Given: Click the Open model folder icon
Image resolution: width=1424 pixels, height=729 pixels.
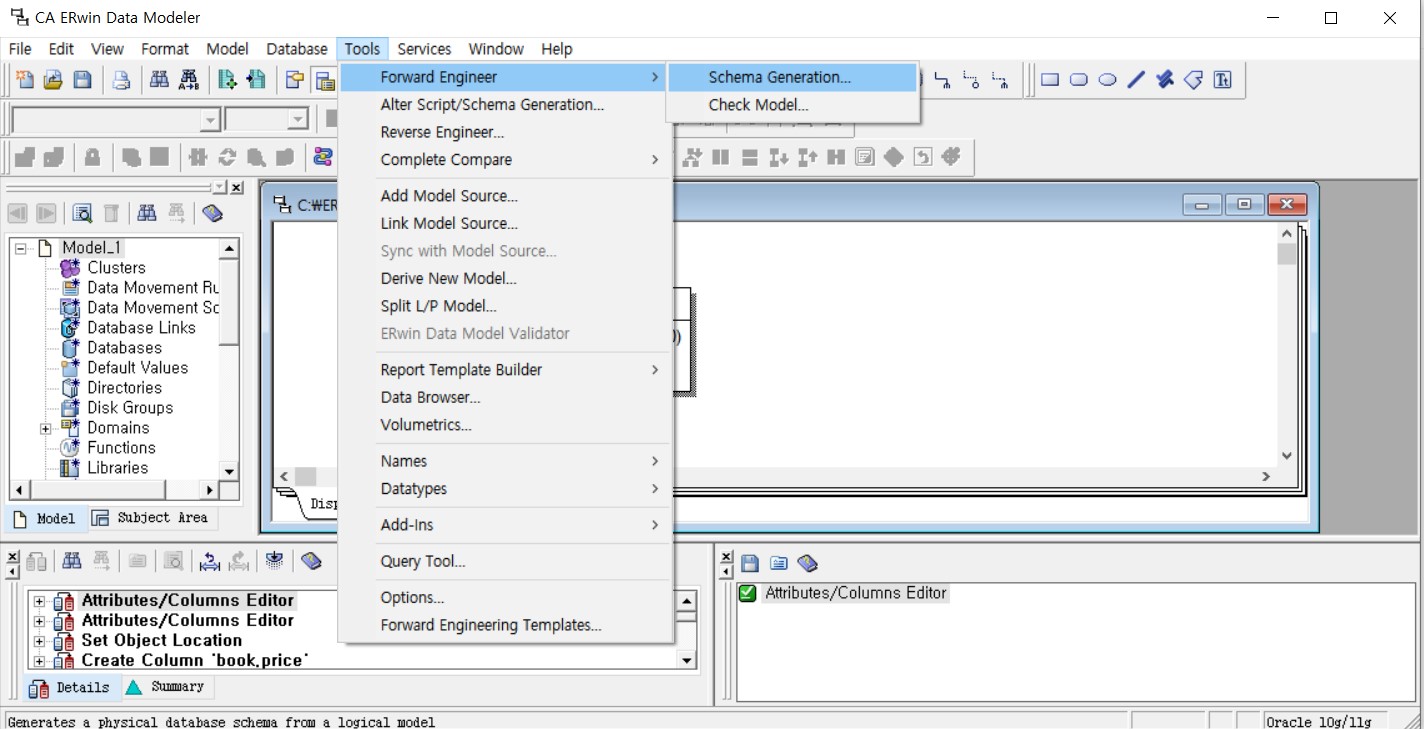Looking at the screenshot, I should click(x=54, y=80).
